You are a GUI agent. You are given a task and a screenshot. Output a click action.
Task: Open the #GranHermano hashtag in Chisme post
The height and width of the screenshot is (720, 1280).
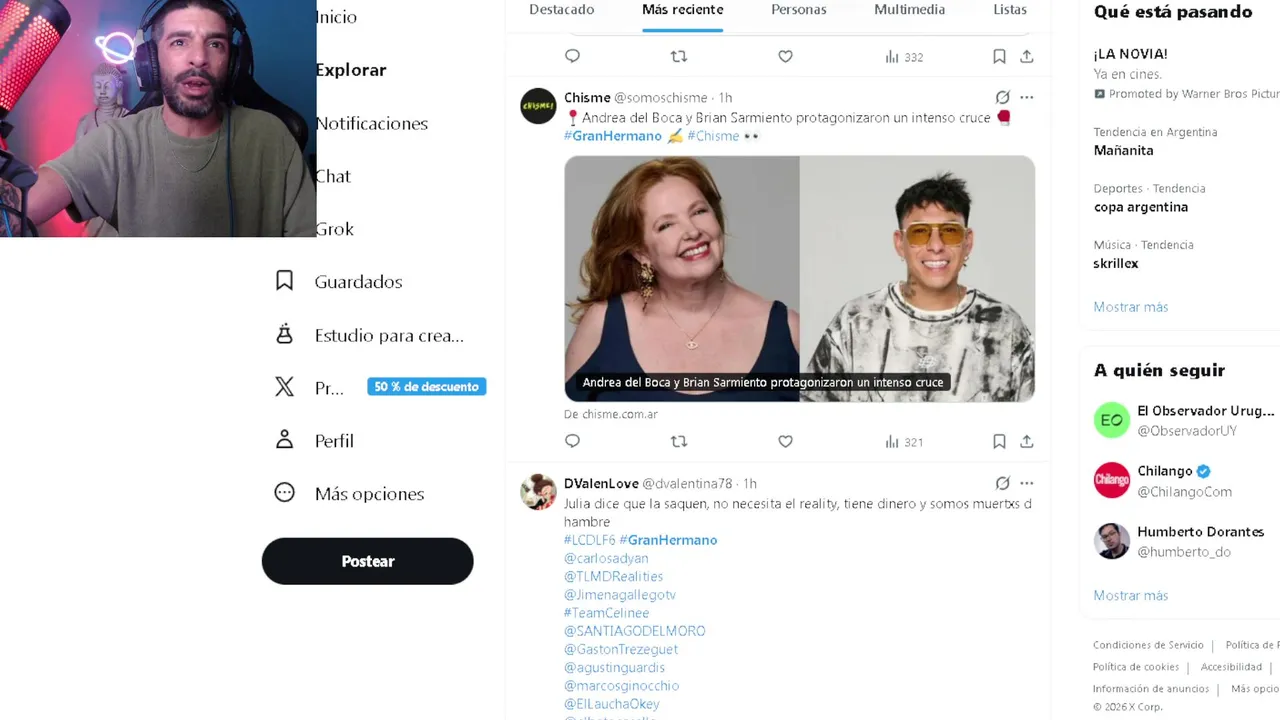[x=613, y=136]
